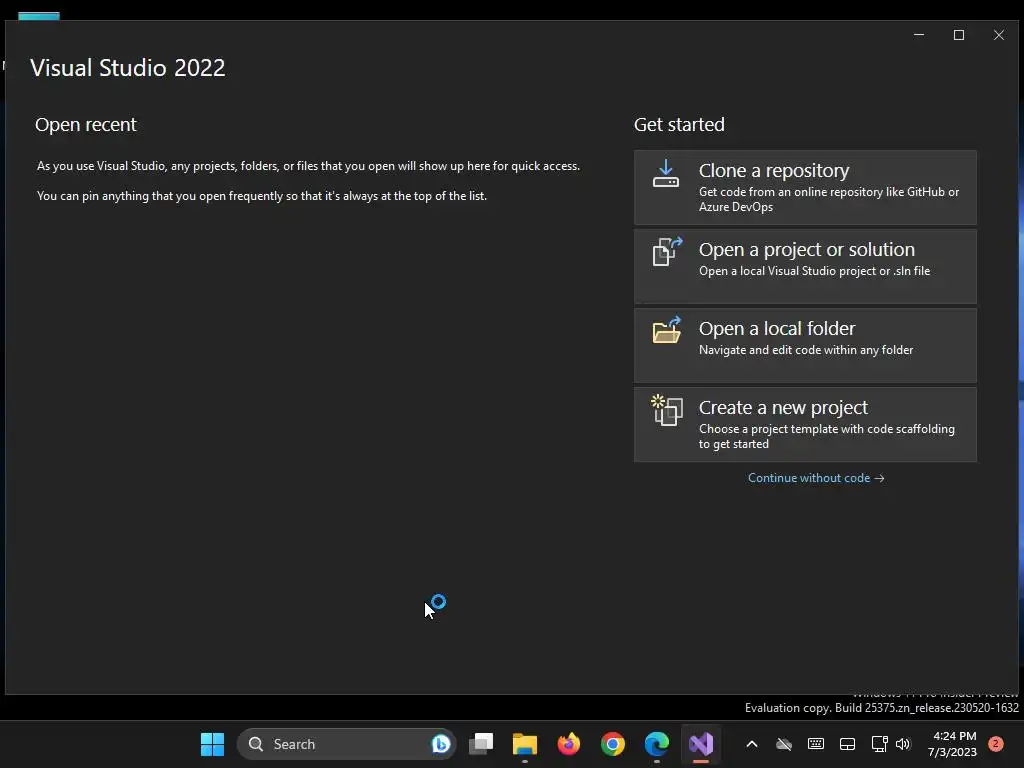Open Task View from the taskbar
The width and height of the screenshot is (1024, 768).
[x=481, y=744]
